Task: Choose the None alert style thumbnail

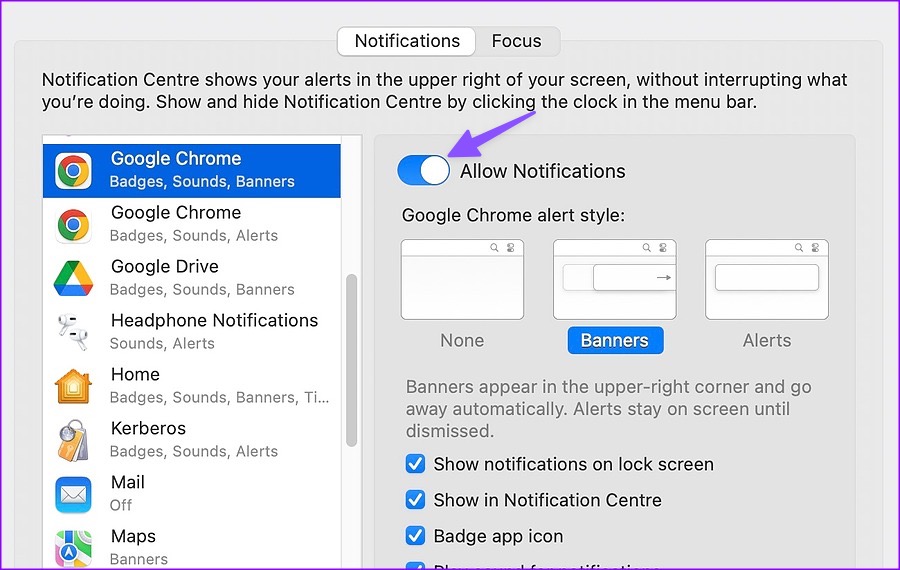Action: pos(462,280)
